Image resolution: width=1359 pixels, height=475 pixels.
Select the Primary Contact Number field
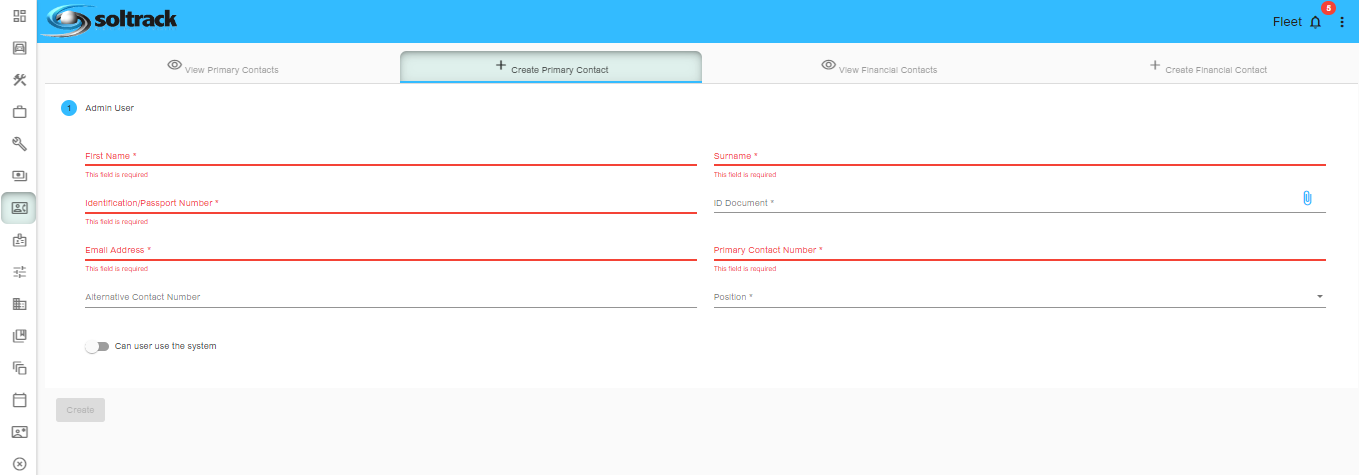click(1019, 250)
